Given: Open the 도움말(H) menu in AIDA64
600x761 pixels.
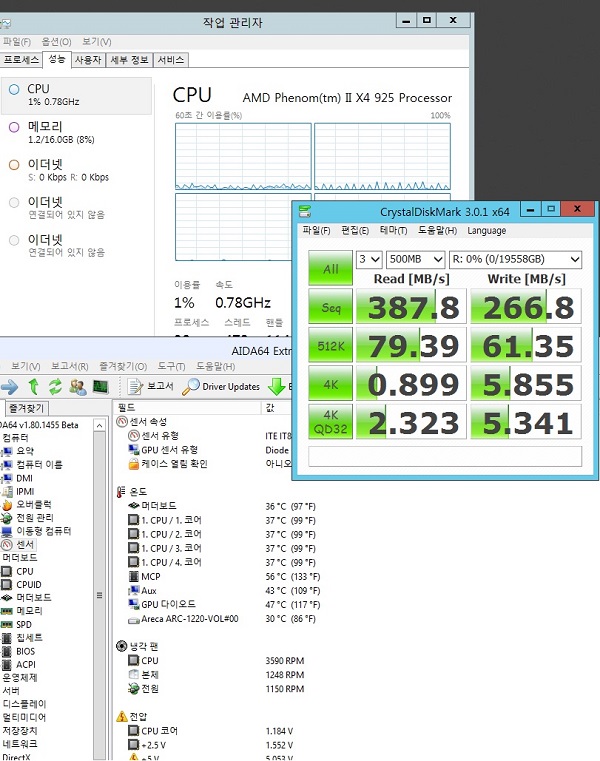Looking at the screenshot, I should click(x=216, y=366).
